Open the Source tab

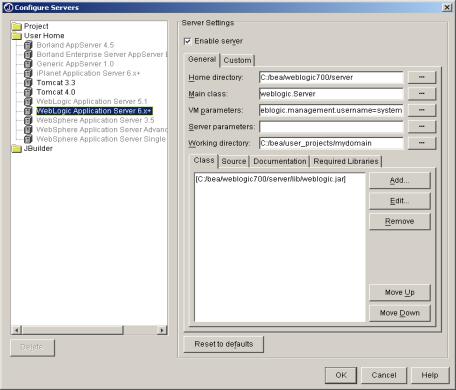(x=234, y=161)
